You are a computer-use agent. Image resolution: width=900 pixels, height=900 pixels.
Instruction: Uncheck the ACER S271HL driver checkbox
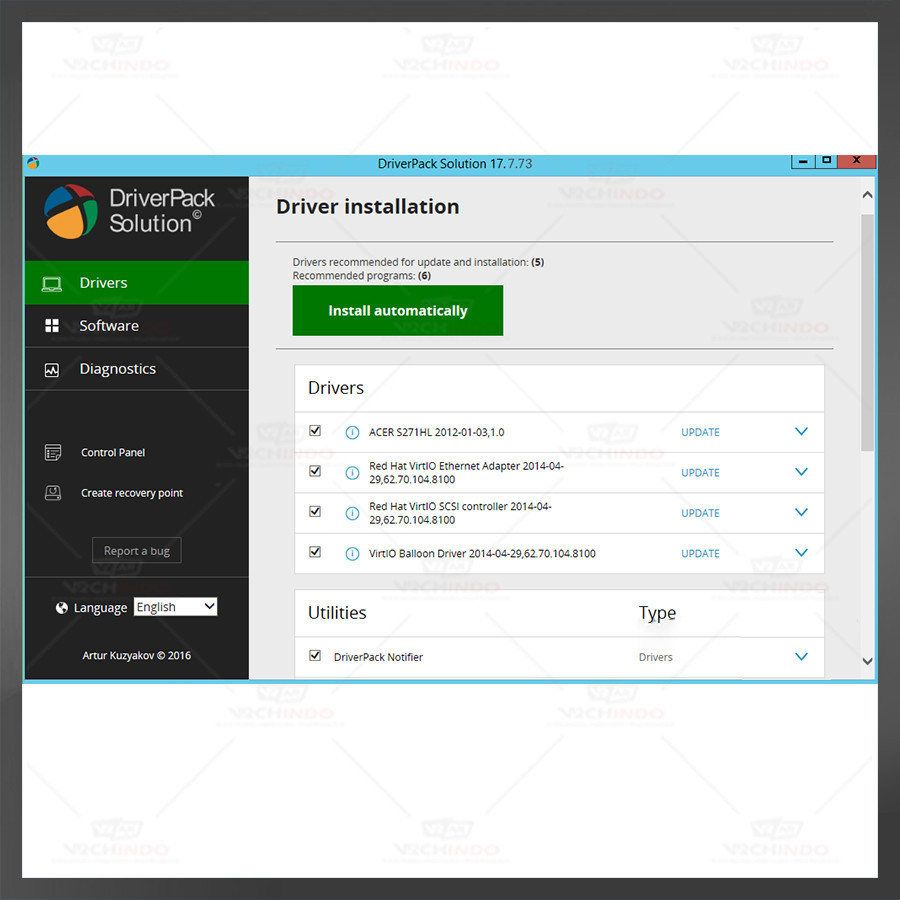click(315, 430)
